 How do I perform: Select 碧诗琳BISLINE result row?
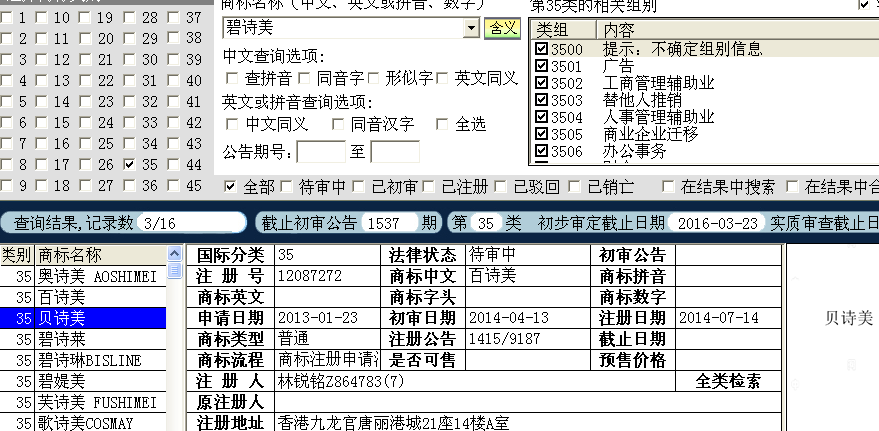point(83,360)
